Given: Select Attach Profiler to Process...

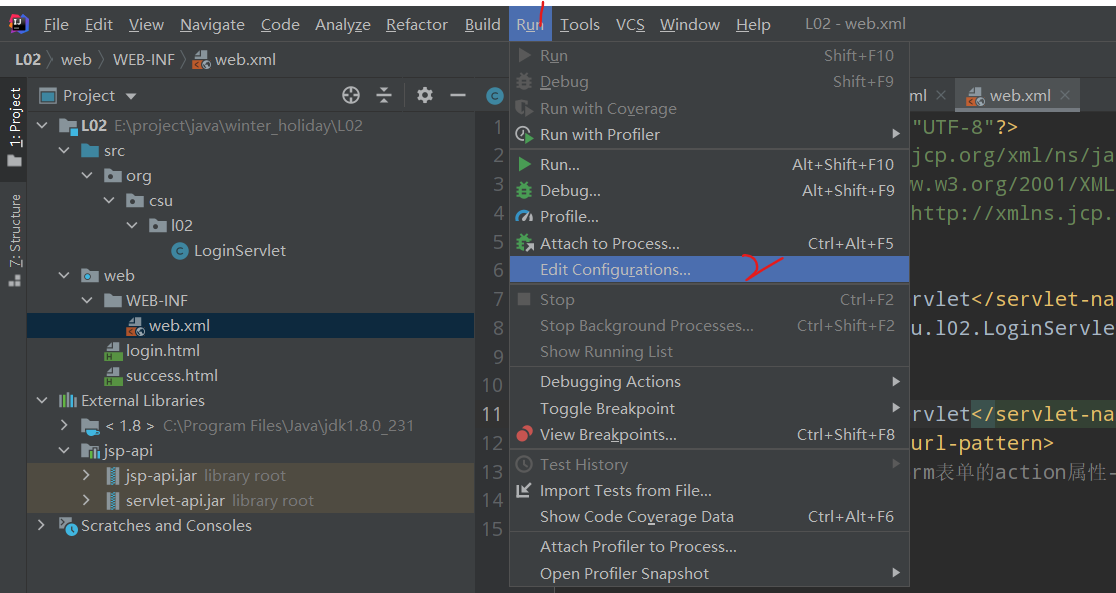Looking at the screenshot, I should (x=710, y=547).
